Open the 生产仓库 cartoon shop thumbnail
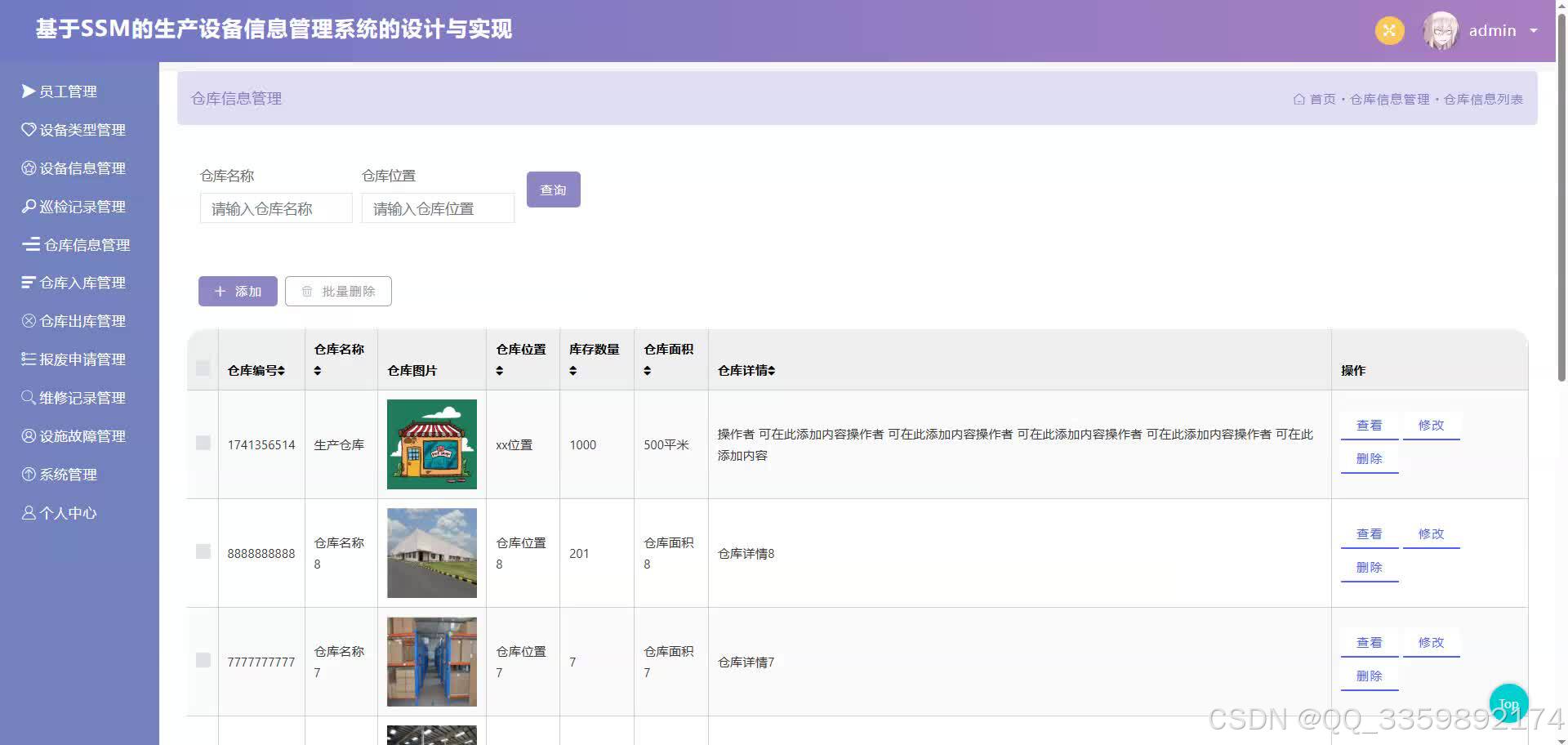 click(x=431, y=444)
